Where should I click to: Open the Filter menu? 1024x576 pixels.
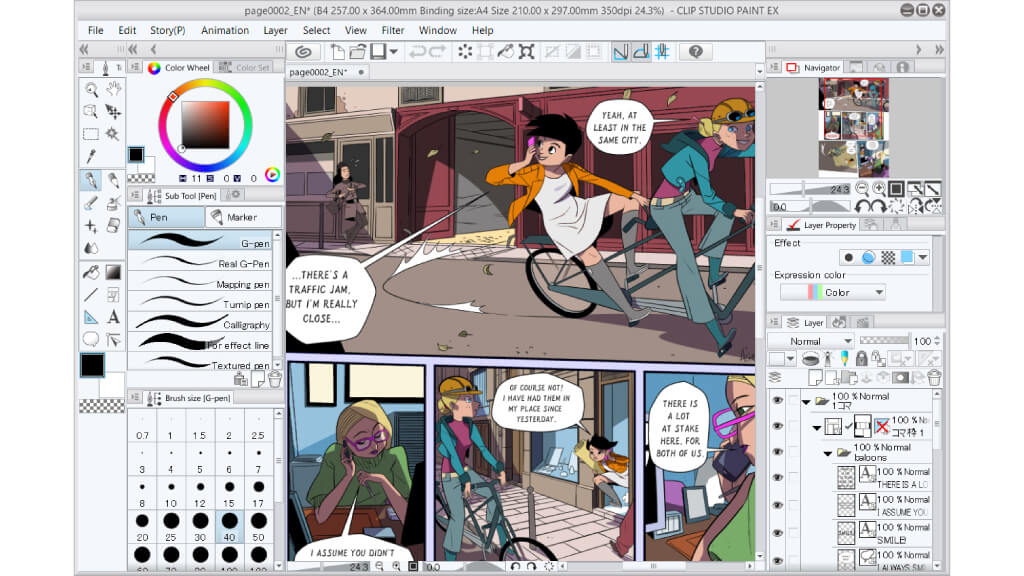(393, 30)
